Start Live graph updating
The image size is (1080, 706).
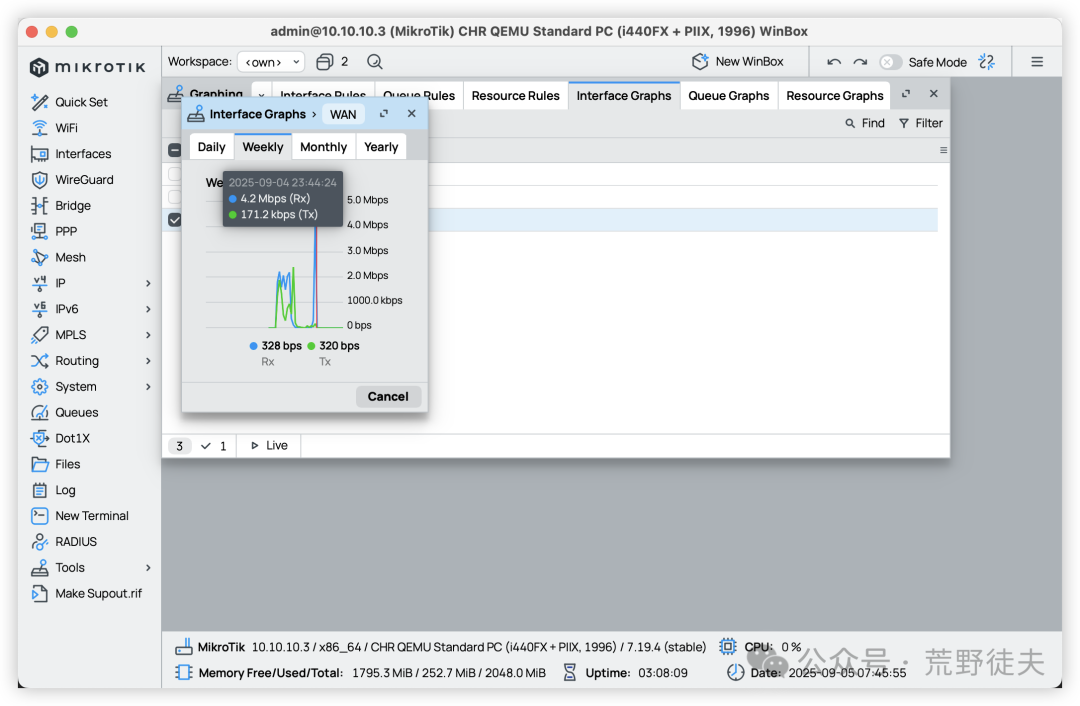pos(269,446)
